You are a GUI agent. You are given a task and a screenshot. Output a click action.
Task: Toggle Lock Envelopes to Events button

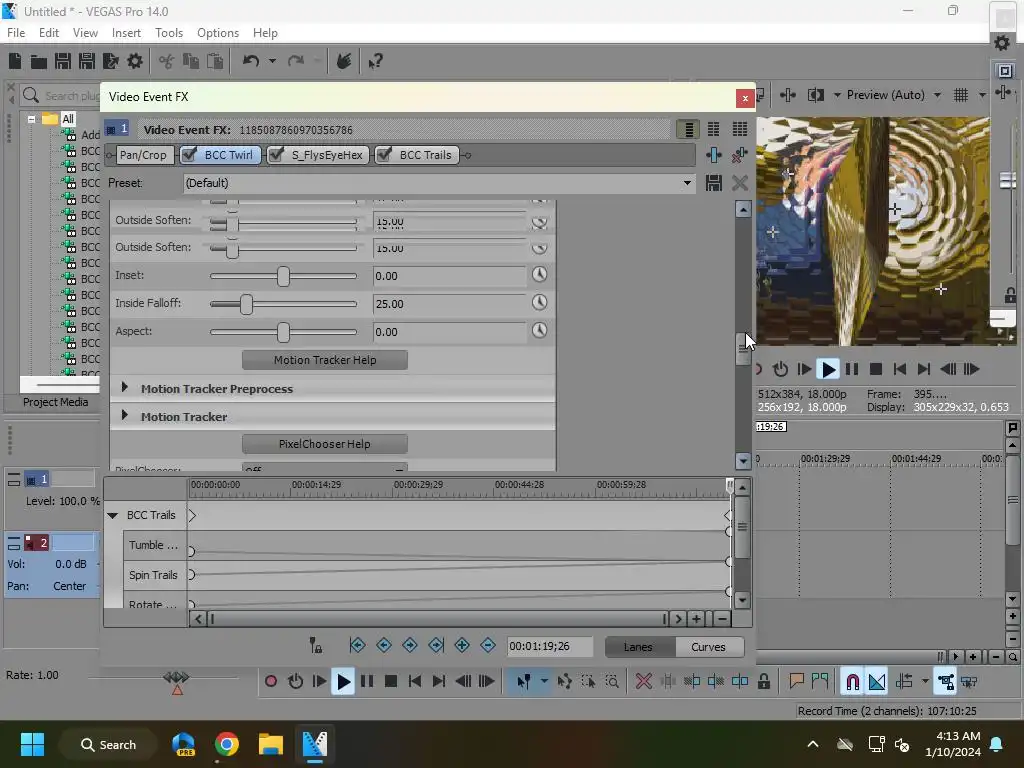(945, 681)
